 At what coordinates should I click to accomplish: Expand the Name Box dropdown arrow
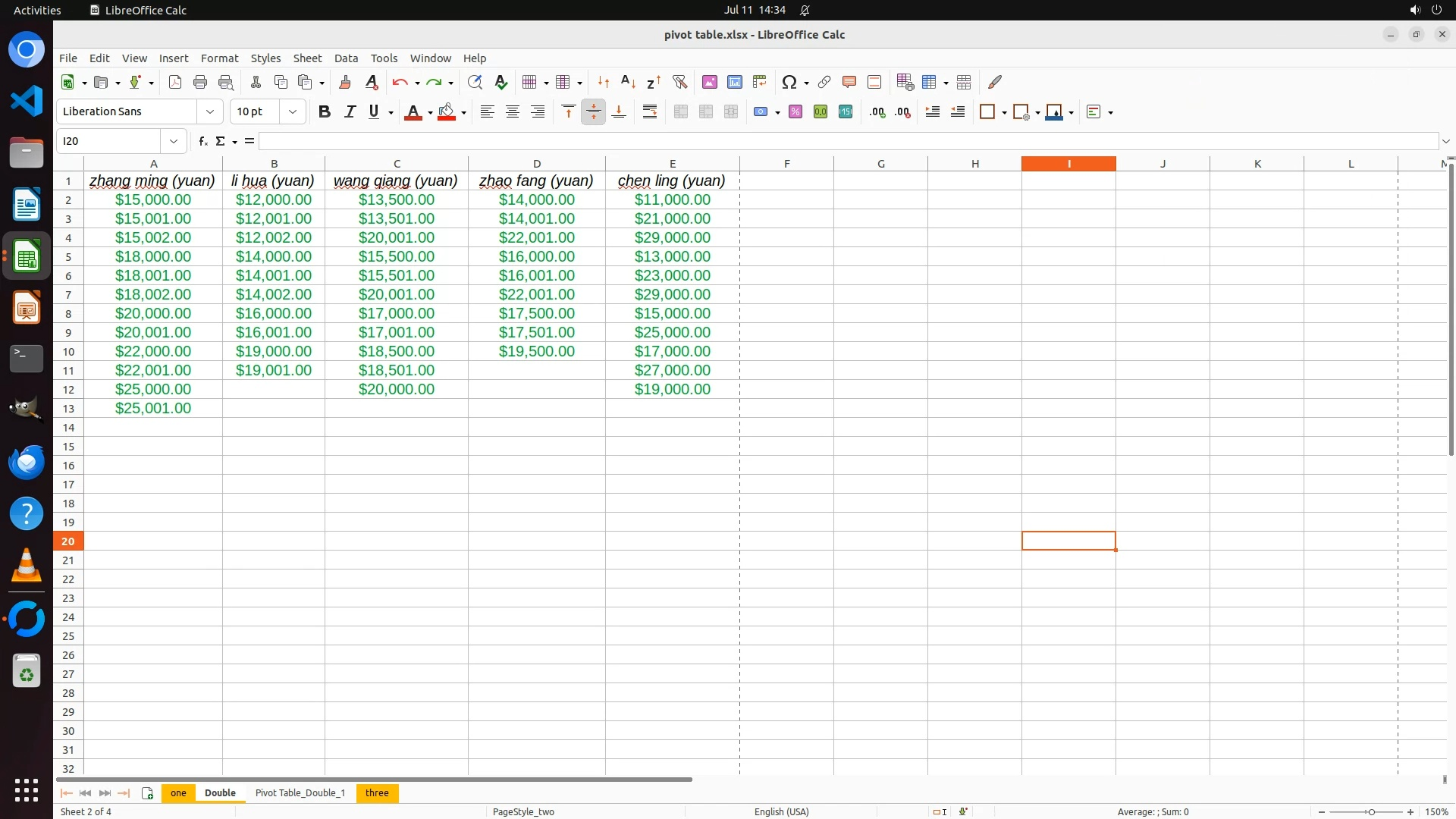coord(174,141)
